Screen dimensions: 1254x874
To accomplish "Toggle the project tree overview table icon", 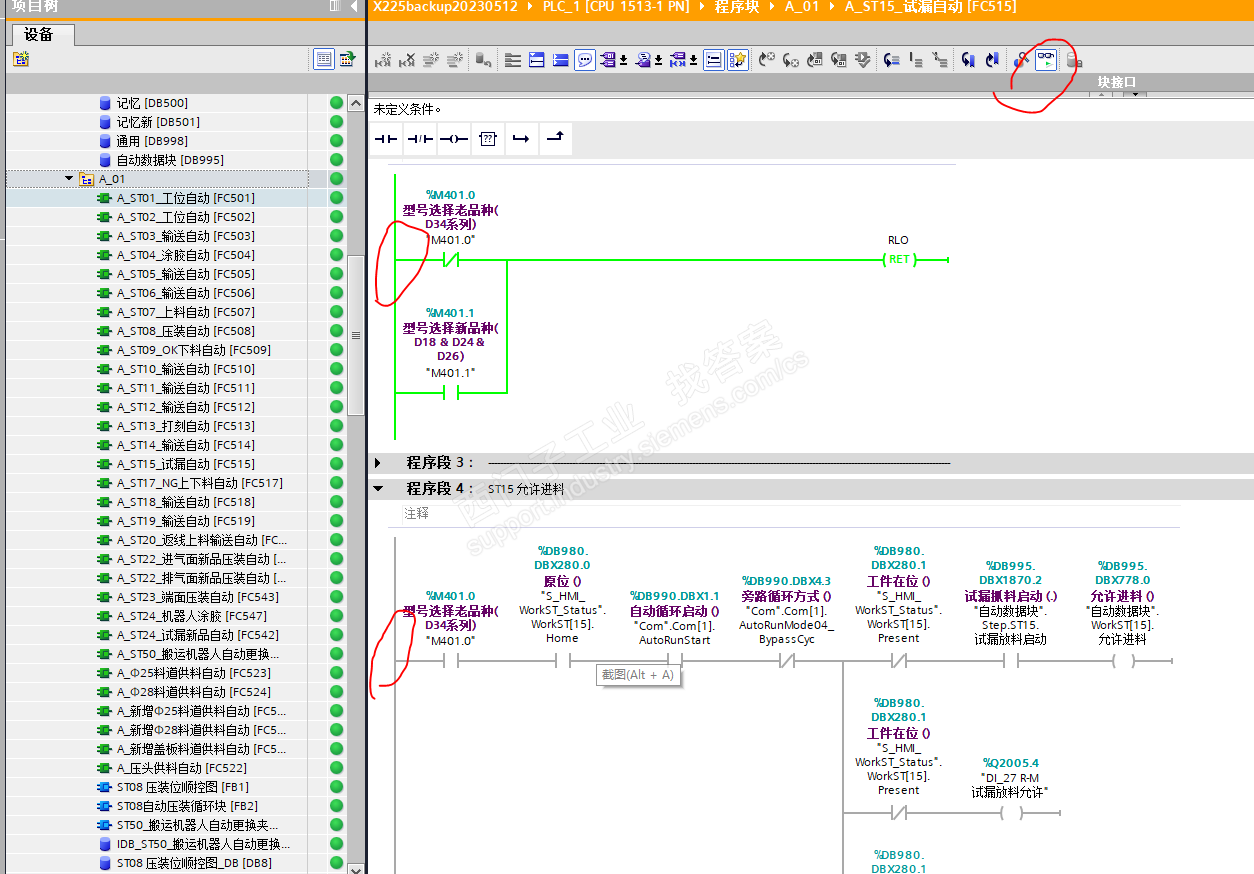I will (x=324, y=59).
